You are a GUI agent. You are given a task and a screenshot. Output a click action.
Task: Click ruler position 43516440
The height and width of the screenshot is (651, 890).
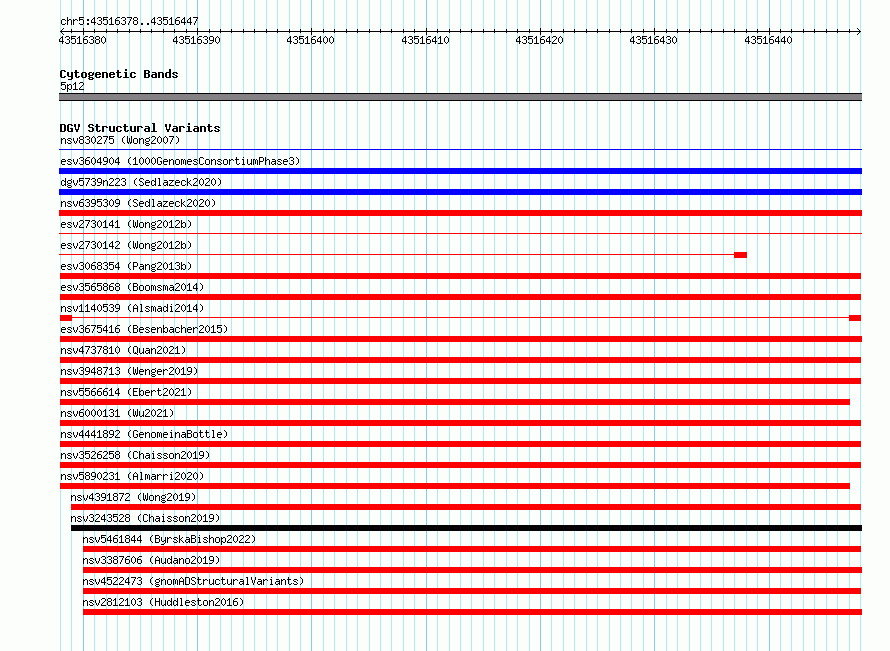(x=768, y=40)
